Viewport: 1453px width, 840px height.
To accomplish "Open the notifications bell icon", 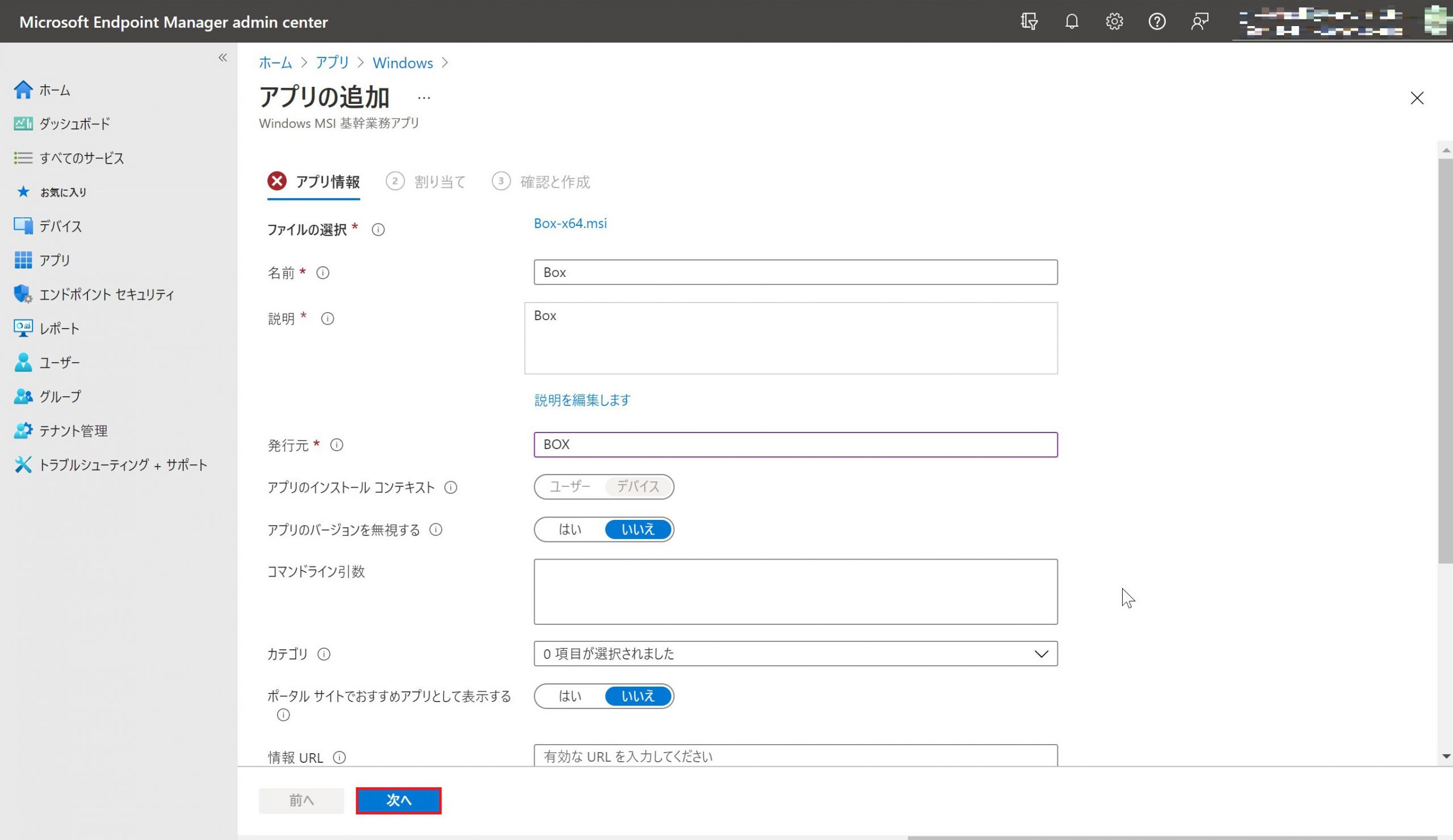I will click(1071, 22).
